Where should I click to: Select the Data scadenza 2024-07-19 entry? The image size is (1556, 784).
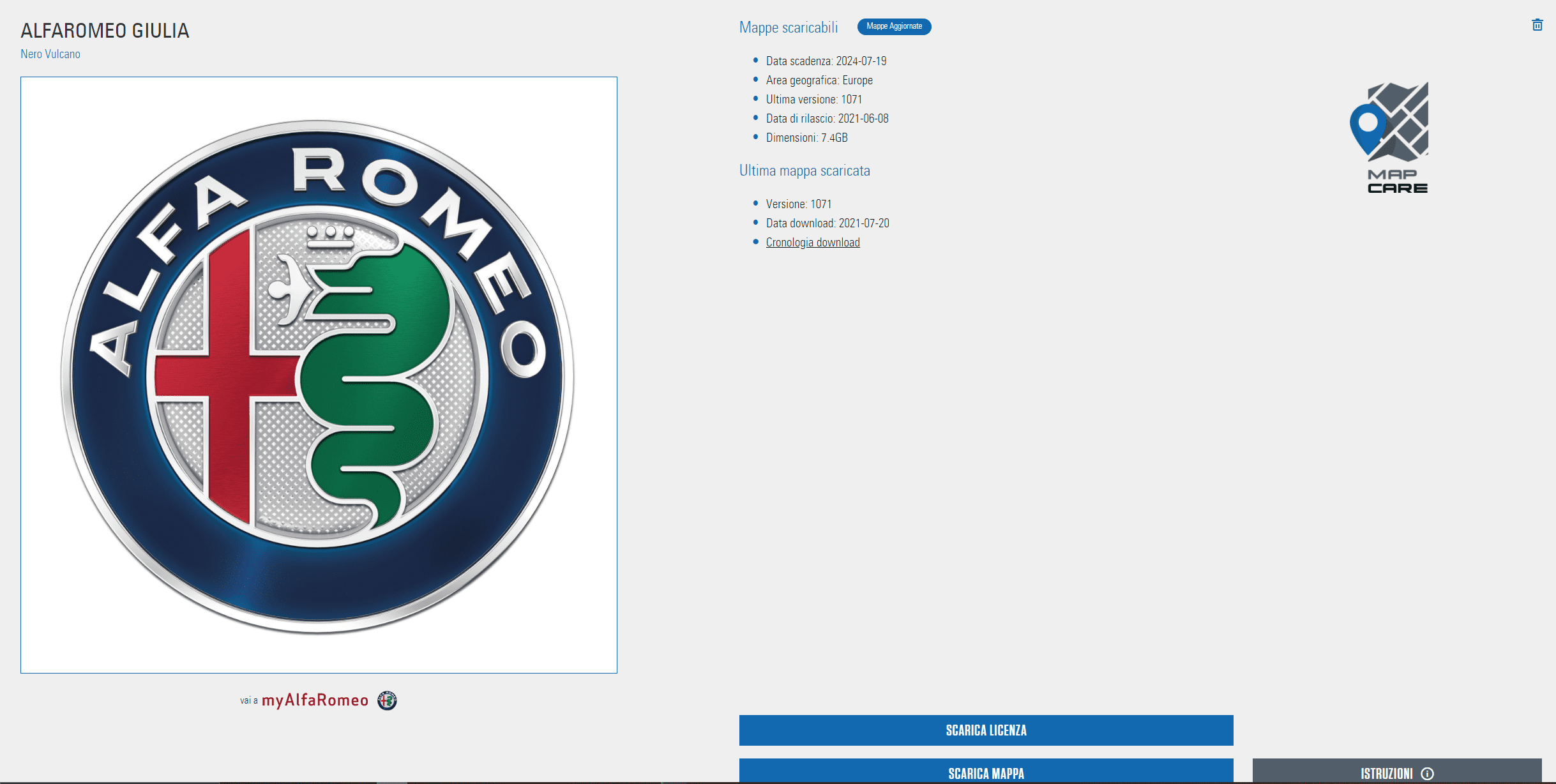826,61
